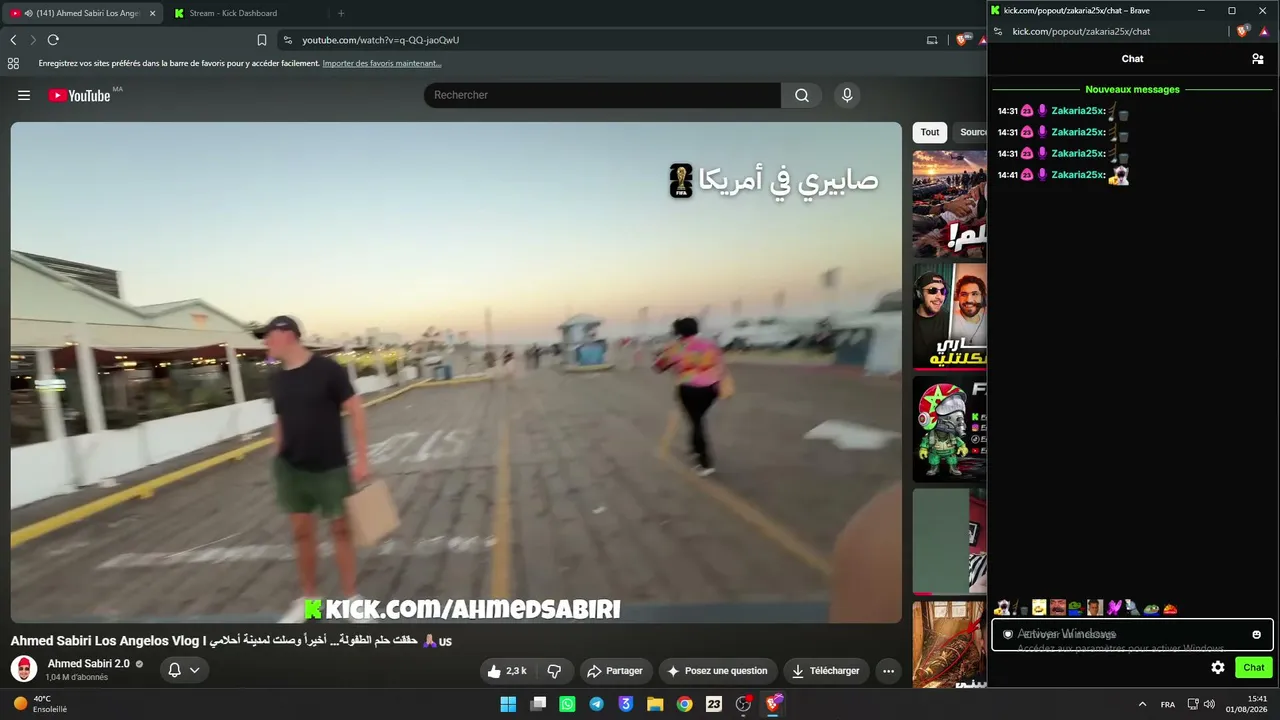
Task: Open the weather widget showing 40°C
Action: point(40,704)
